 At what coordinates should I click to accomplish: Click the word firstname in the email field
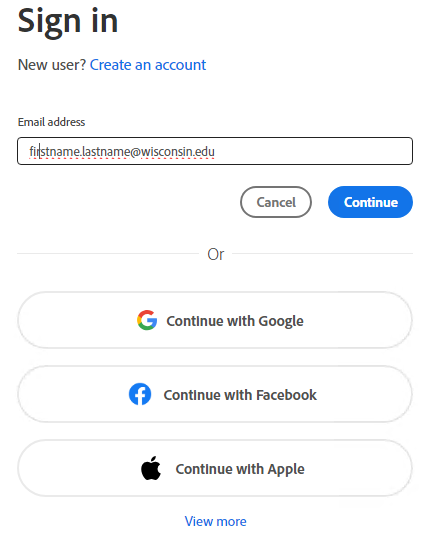55,151
